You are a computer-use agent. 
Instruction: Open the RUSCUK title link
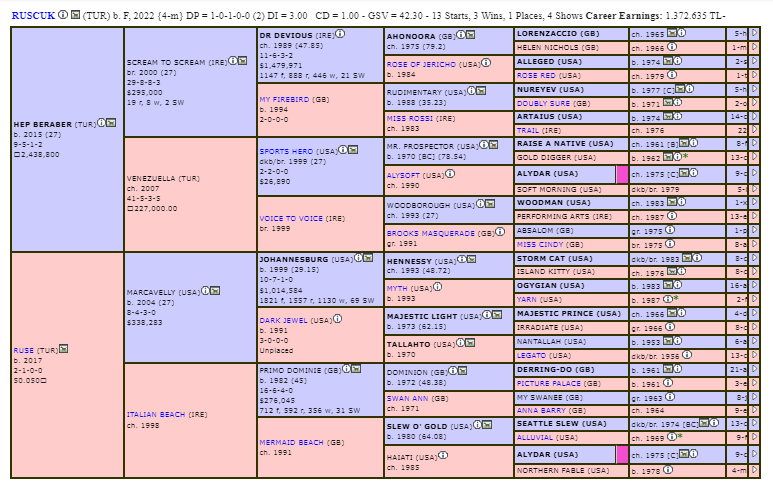(33, 15)
